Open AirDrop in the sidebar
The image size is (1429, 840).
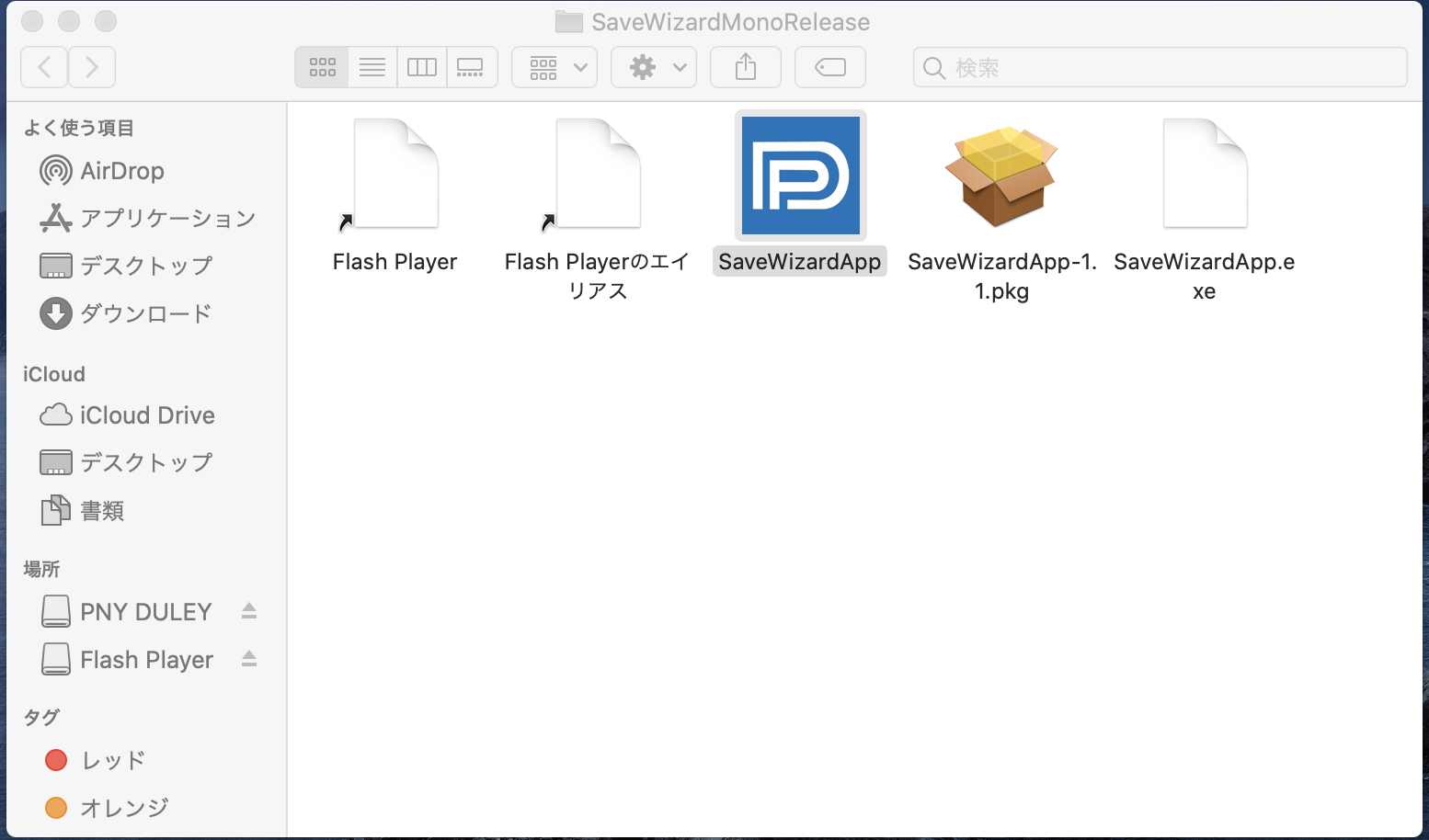tap(121, 171)
